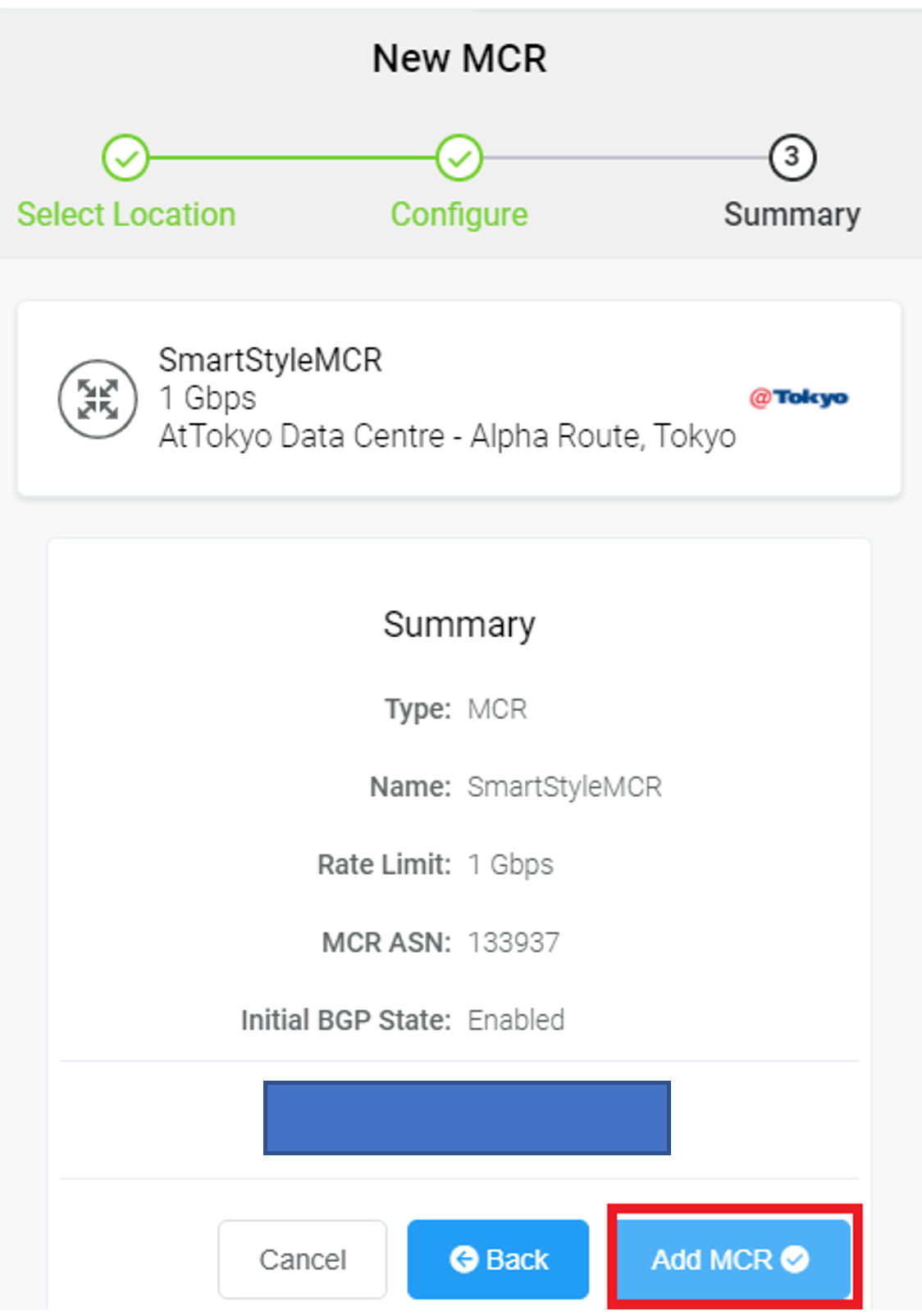Click the SmartStyleMCR card title
This screenshot has height=1316, width=922.
click(x=271, y=360)
